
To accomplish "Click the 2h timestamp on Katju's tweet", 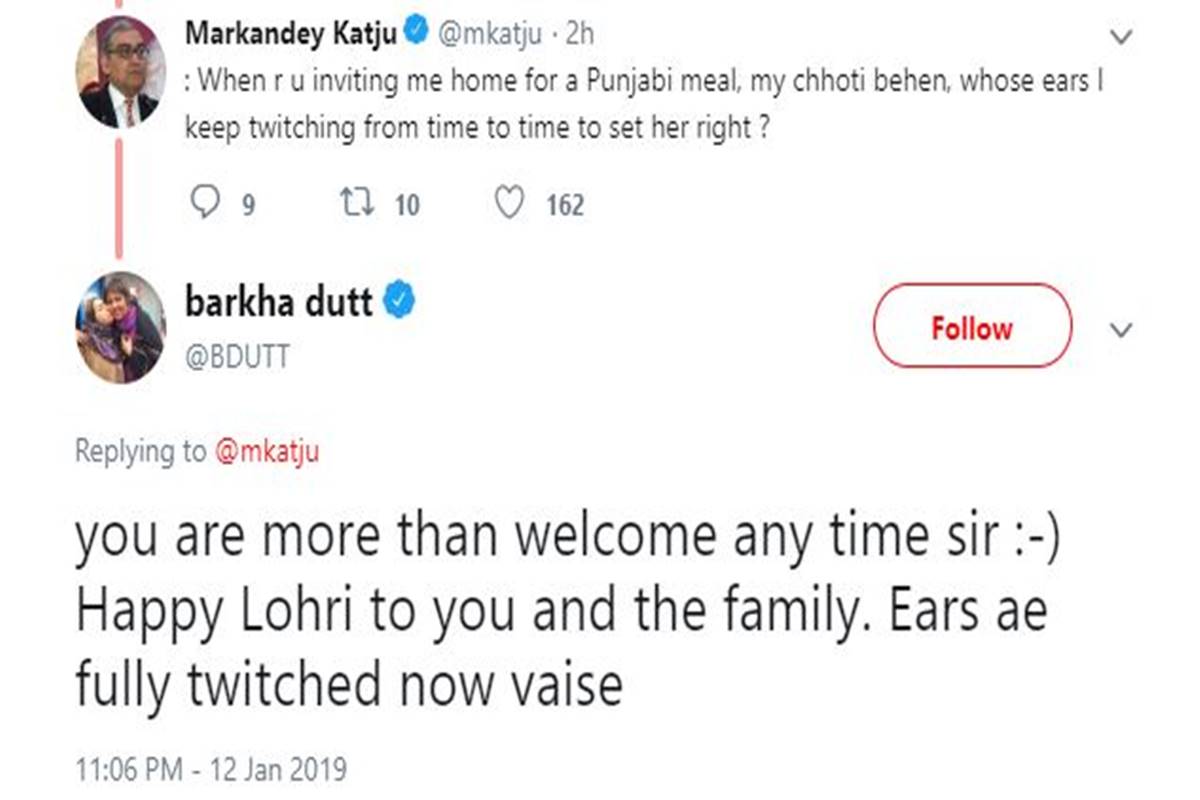I will click(579, 34).
